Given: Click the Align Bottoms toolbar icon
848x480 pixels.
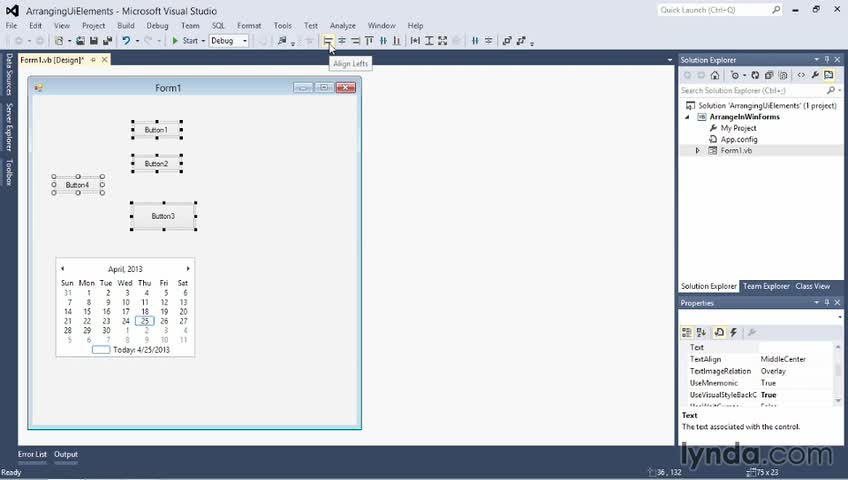Looking at the screenshot, I should tap(396, 41).
